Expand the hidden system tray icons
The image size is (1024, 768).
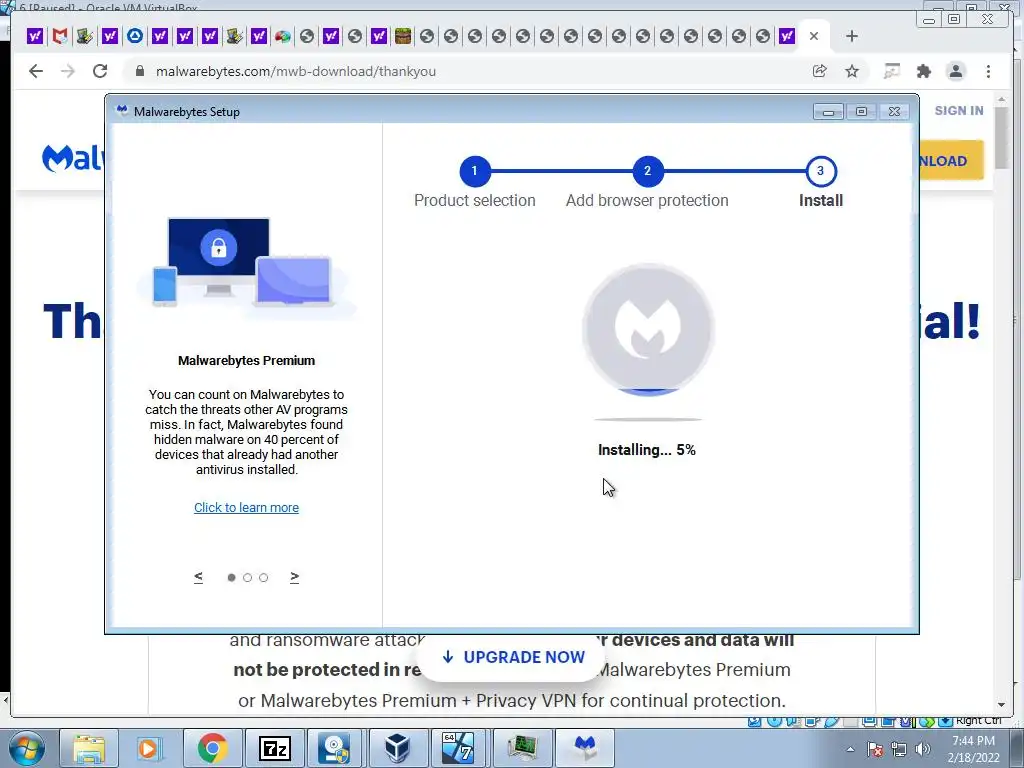pyautogui.click(x=850, y=749)
